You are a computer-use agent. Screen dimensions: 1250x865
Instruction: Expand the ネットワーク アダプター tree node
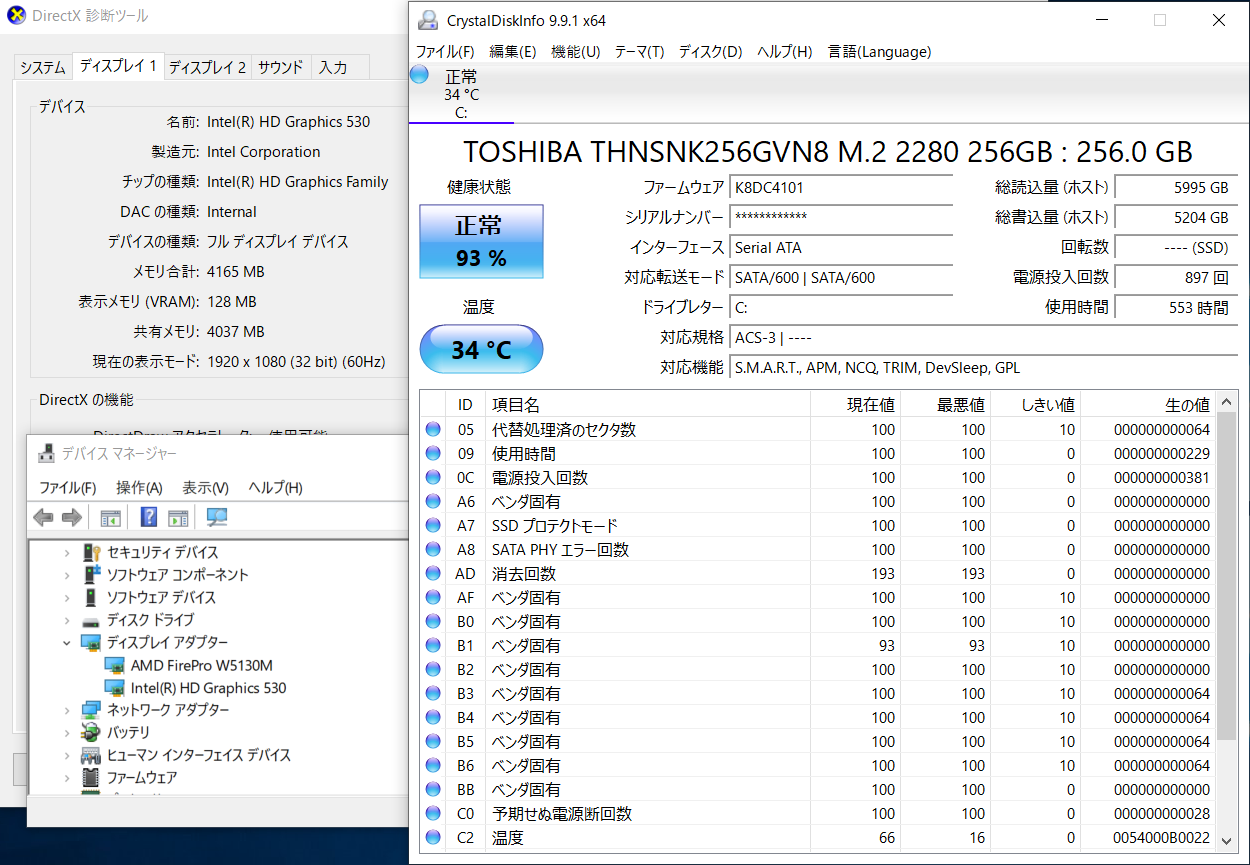(x=67, y=710)
